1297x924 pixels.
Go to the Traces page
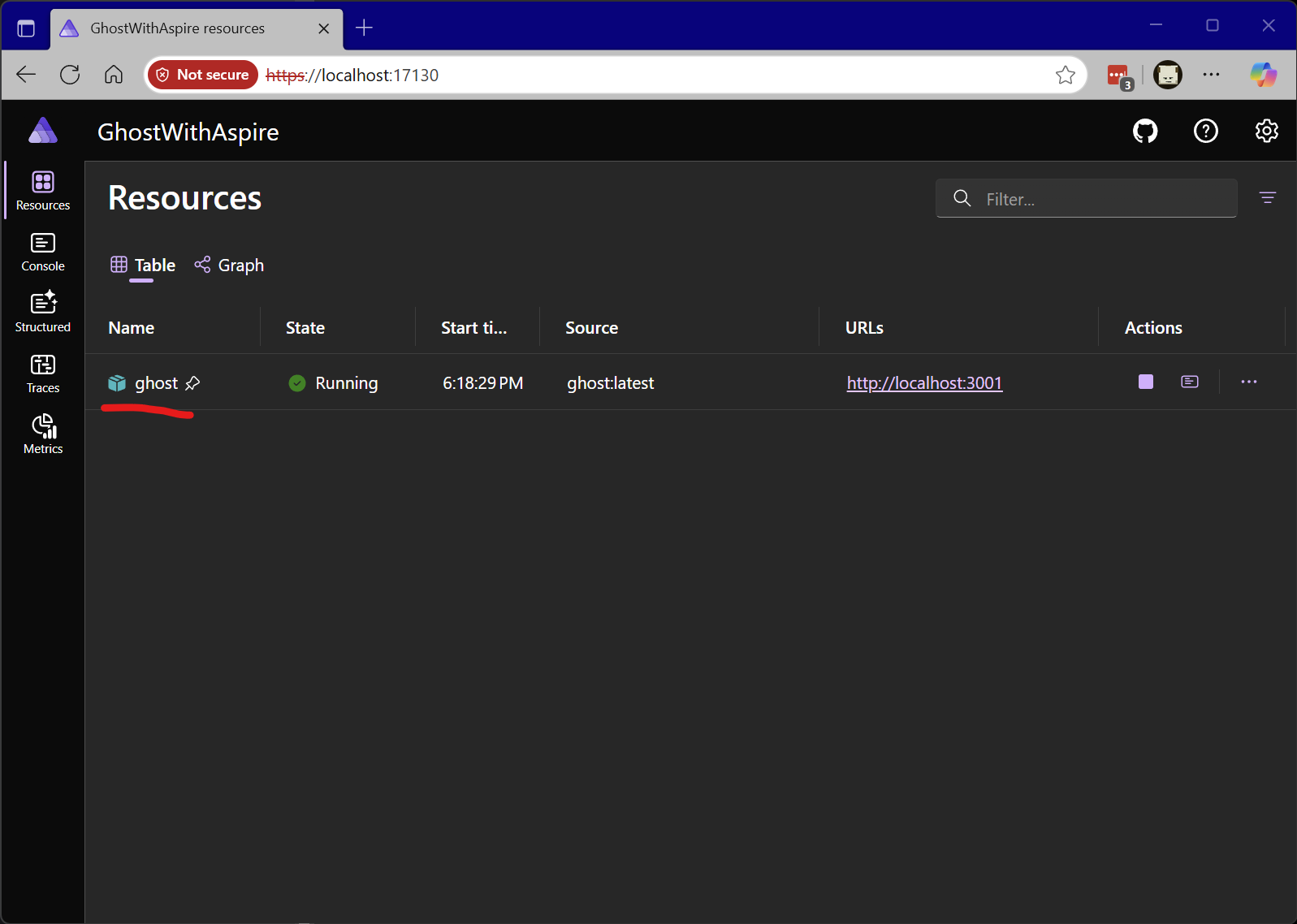(x=43, y=374)
